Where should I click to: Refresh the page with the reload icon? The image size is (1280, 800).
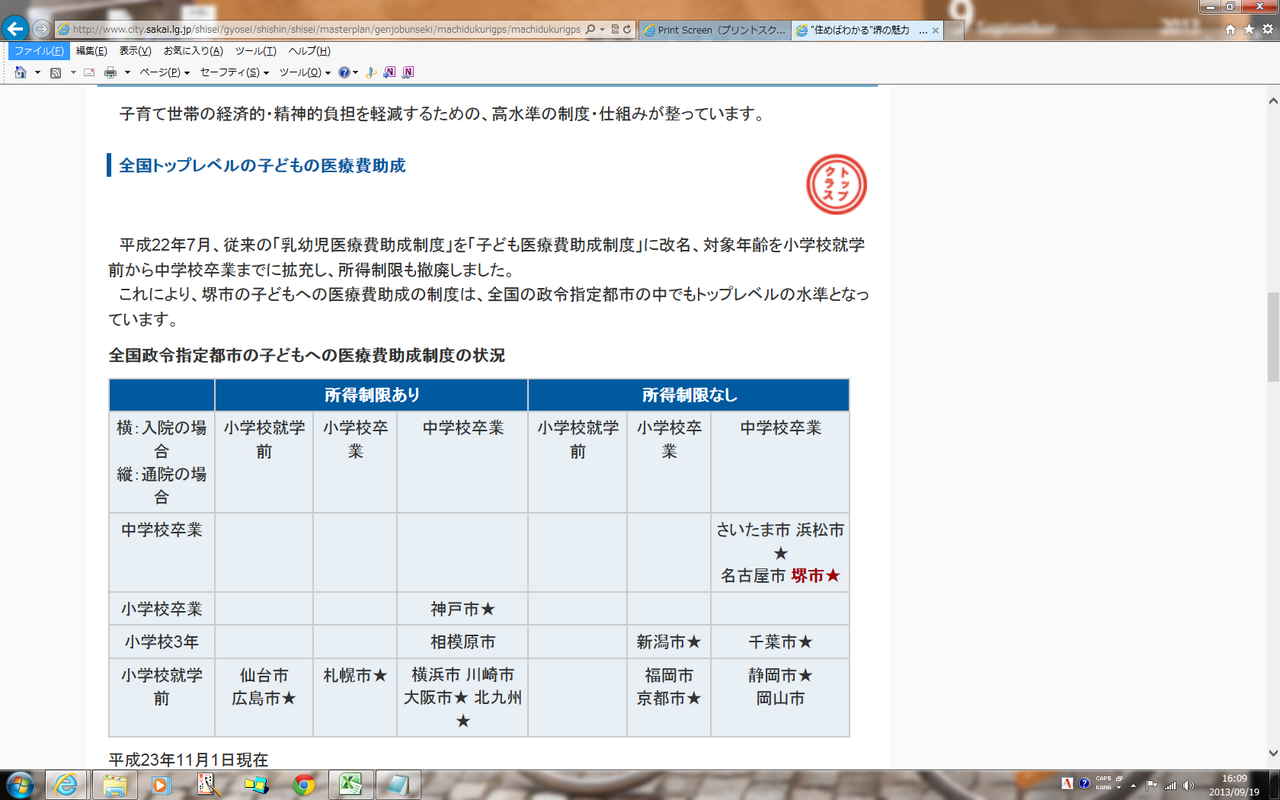(x=627, y=30)
